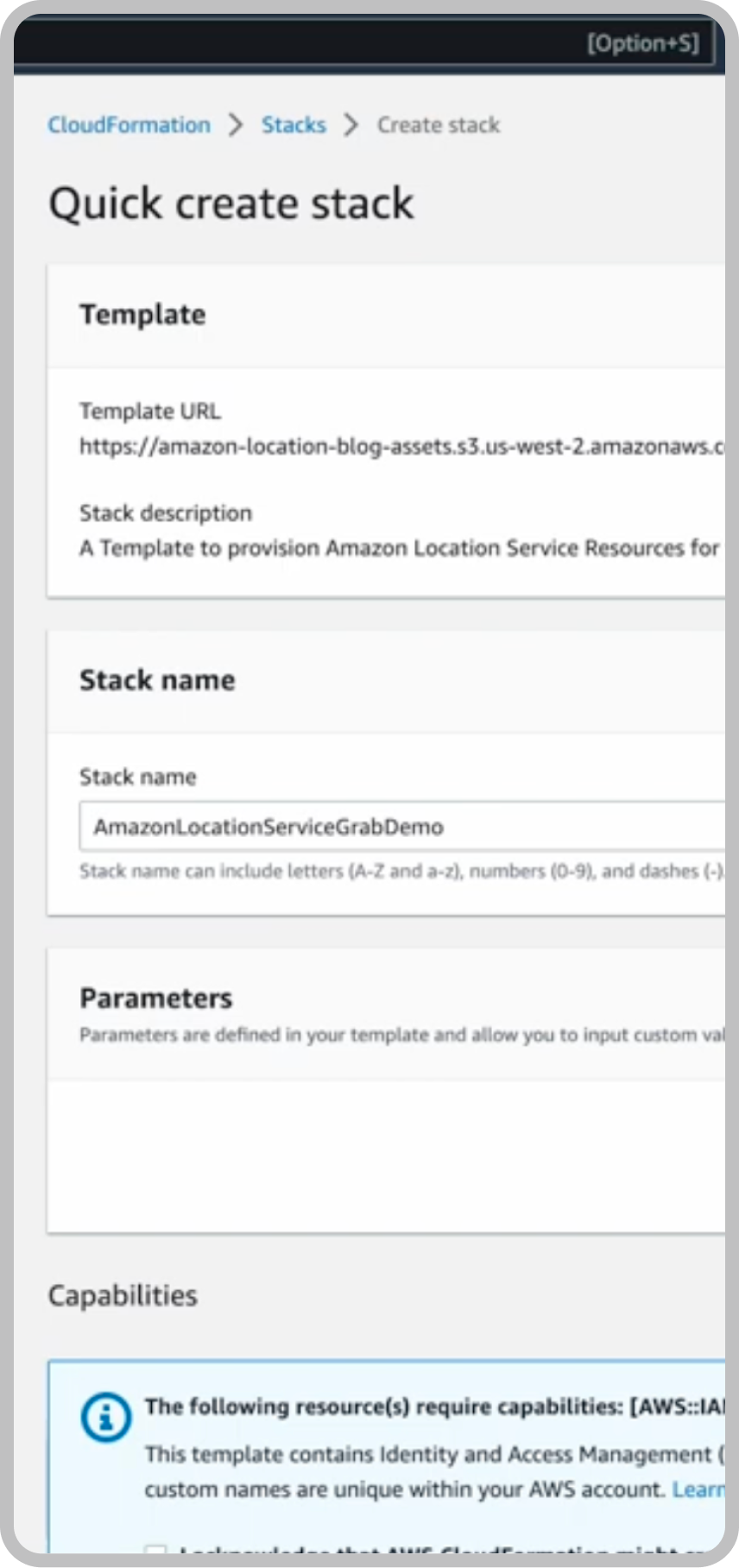This screenshot has width=739, height=1568.
Task: Click the Stack name section heading
Action: coord(157,680)
